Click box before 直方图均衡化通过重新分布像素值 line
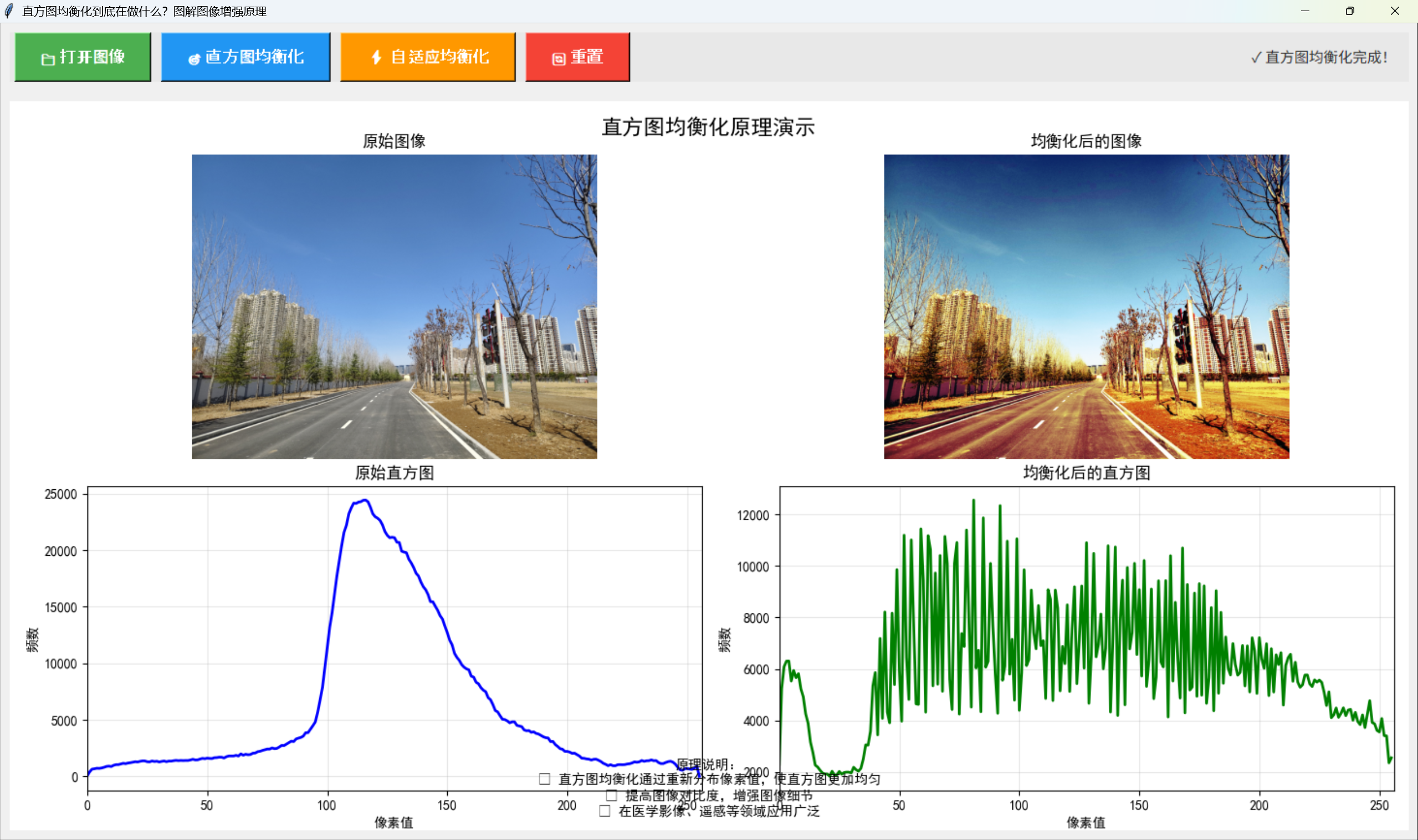Image resolution: width=1418 pixels, height=840 pixels. [x=545, y=779]
